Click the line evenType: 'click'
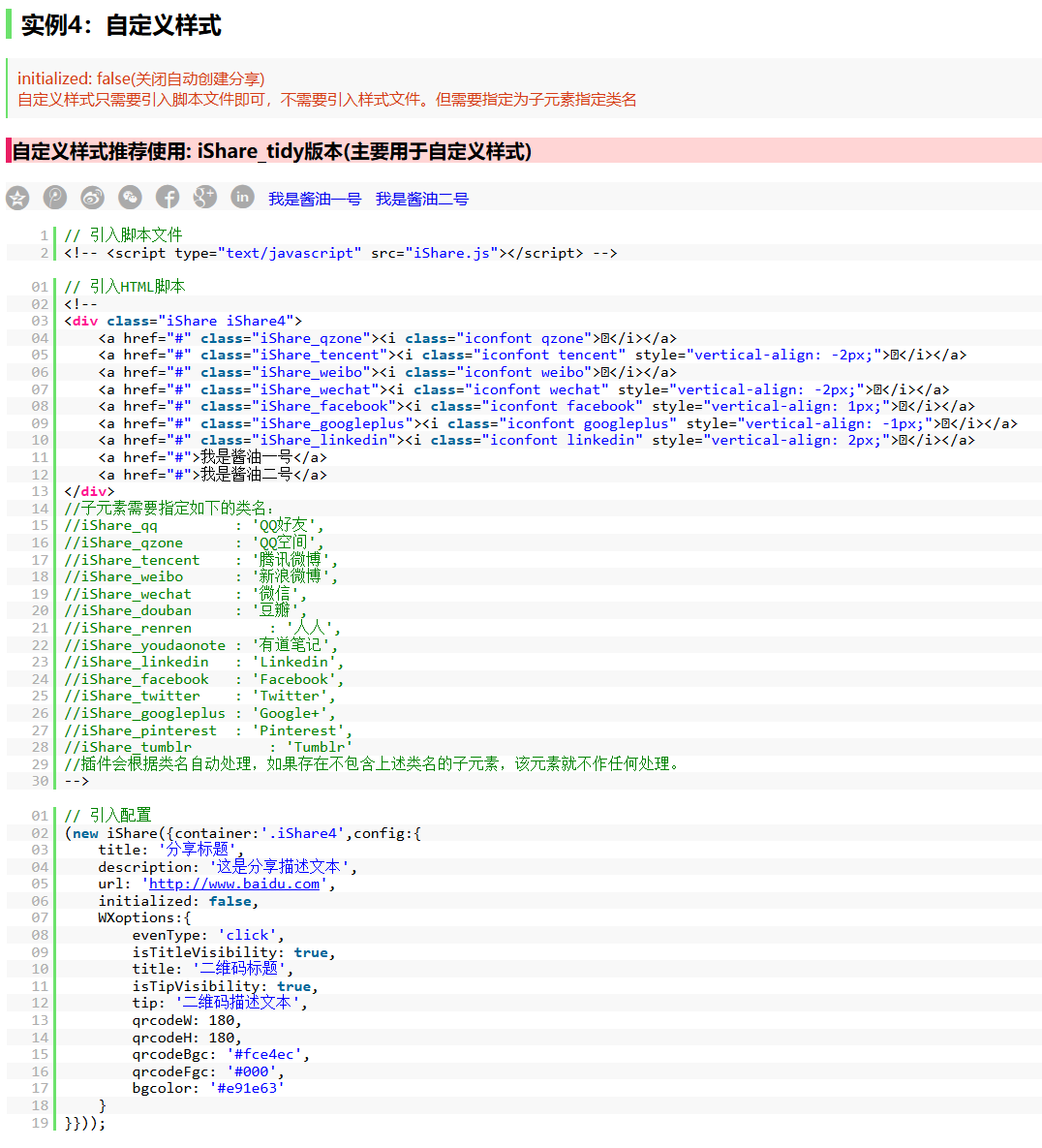This screenshot has width=1042, height=1148. (208, 935)
